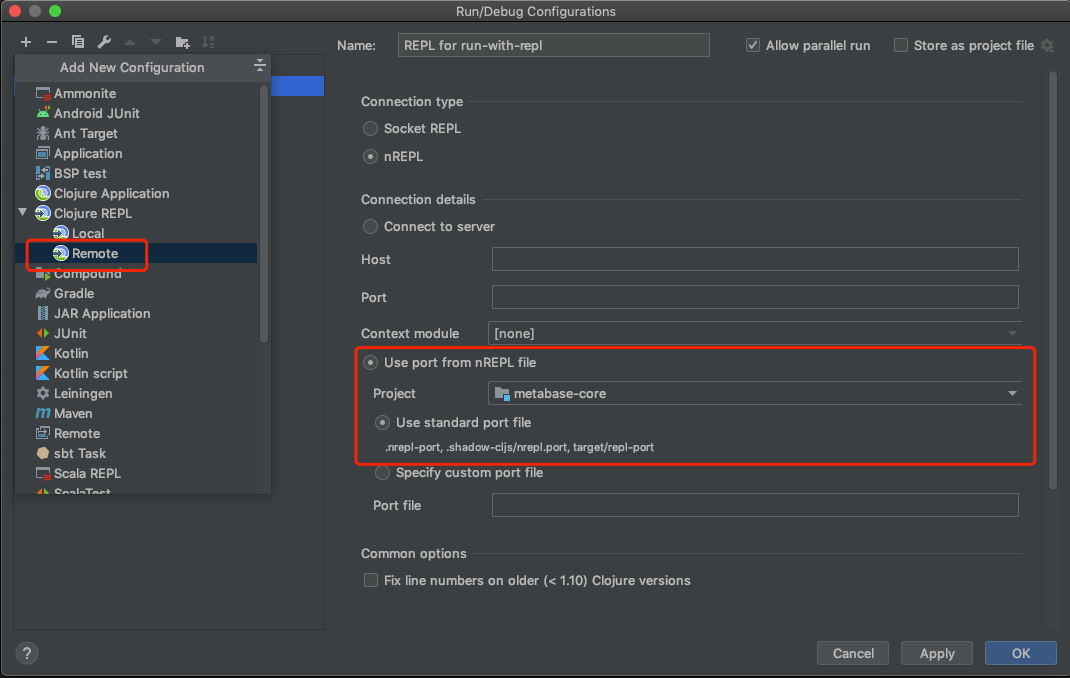Click the Apply button
1070x678 pixels.
(937, 653)
